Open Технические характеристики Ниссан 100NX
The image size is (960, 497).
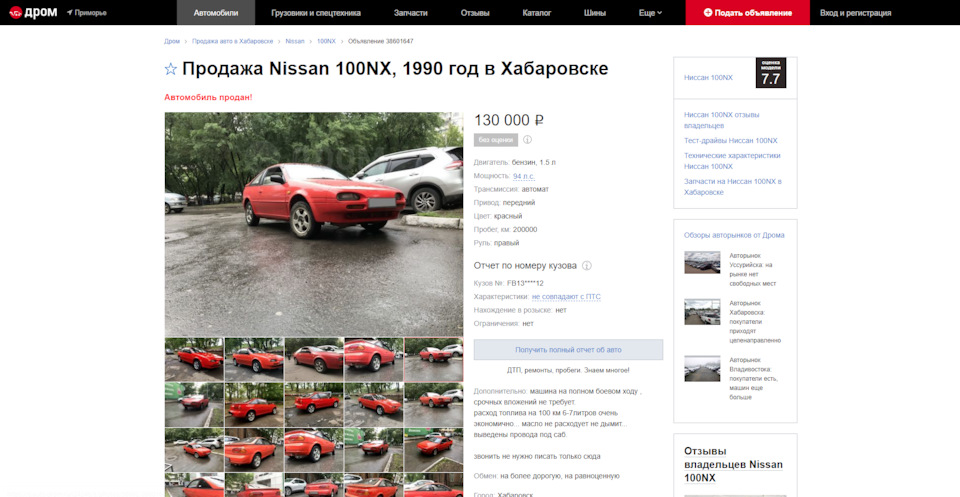click(732, 161)
